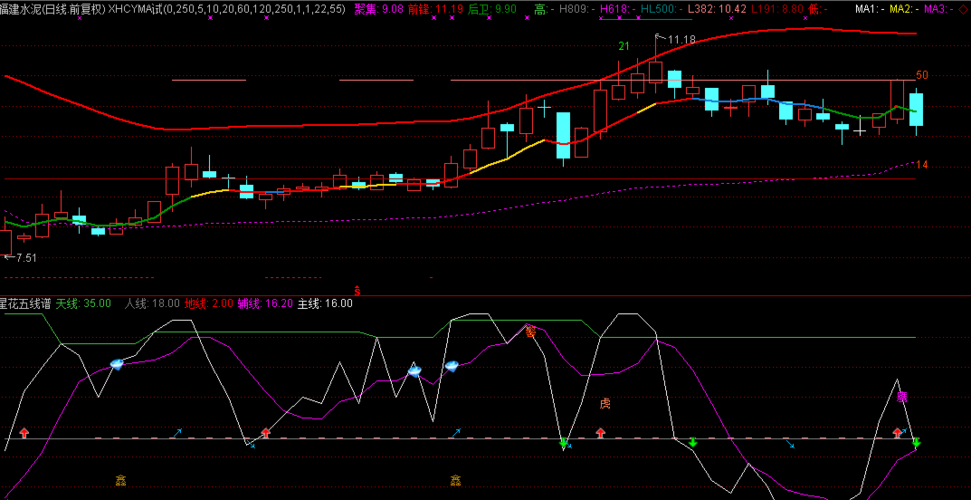Click the stock title 福建水泥(日线.前复权)
This screenshot has width=971, height=500.
click(53, 9)
